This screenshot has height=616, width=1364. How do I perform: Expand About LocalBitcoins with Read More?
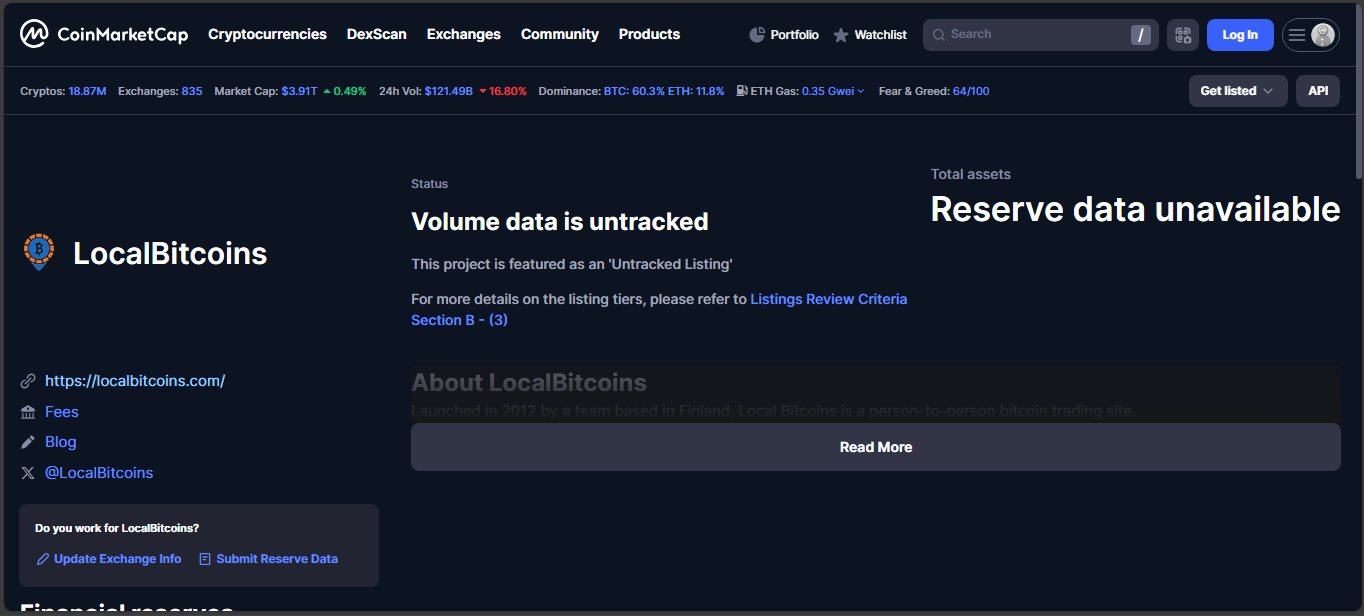[x=875, y=447]
